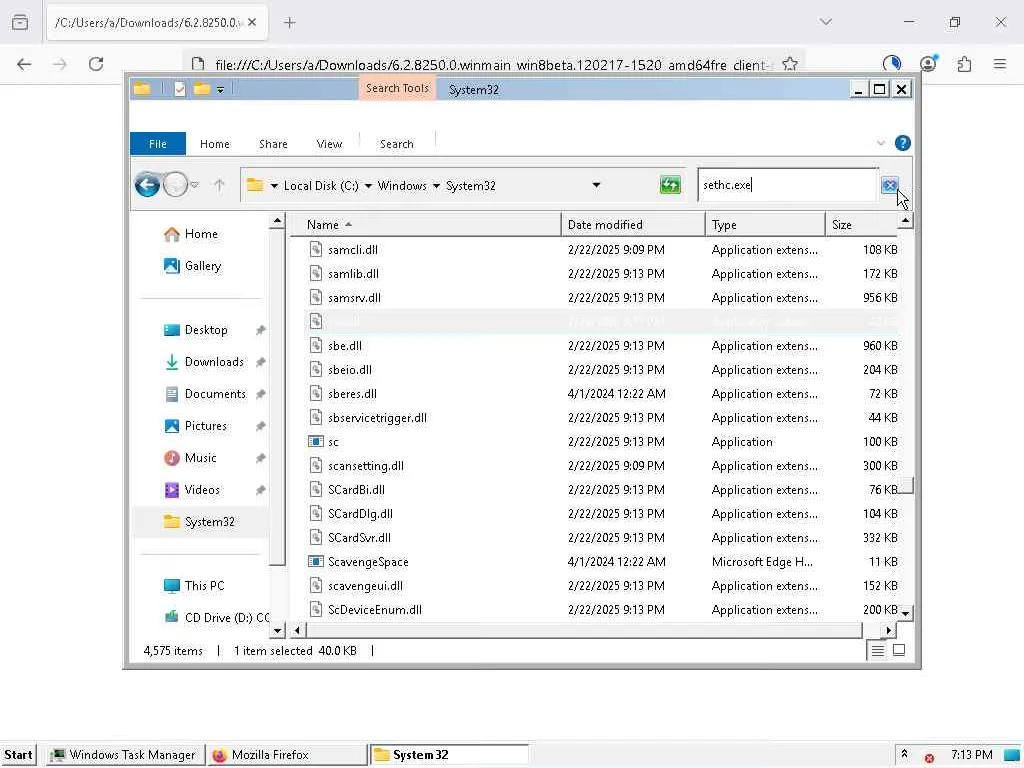This screenshot has height=768, width=1024.
Task: Open Music in navigation pane
Action: [200, 458]
